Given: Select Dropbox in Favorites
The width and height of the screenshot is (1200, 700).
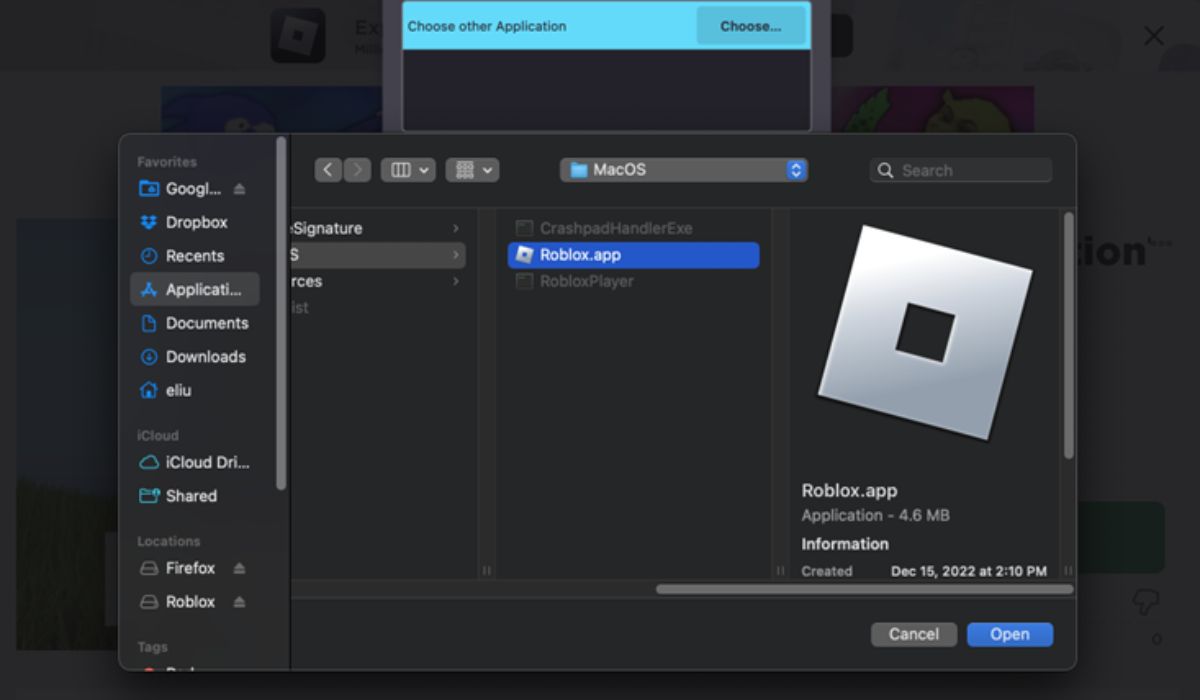Looking at the screenshot, I should pos(195,222).
